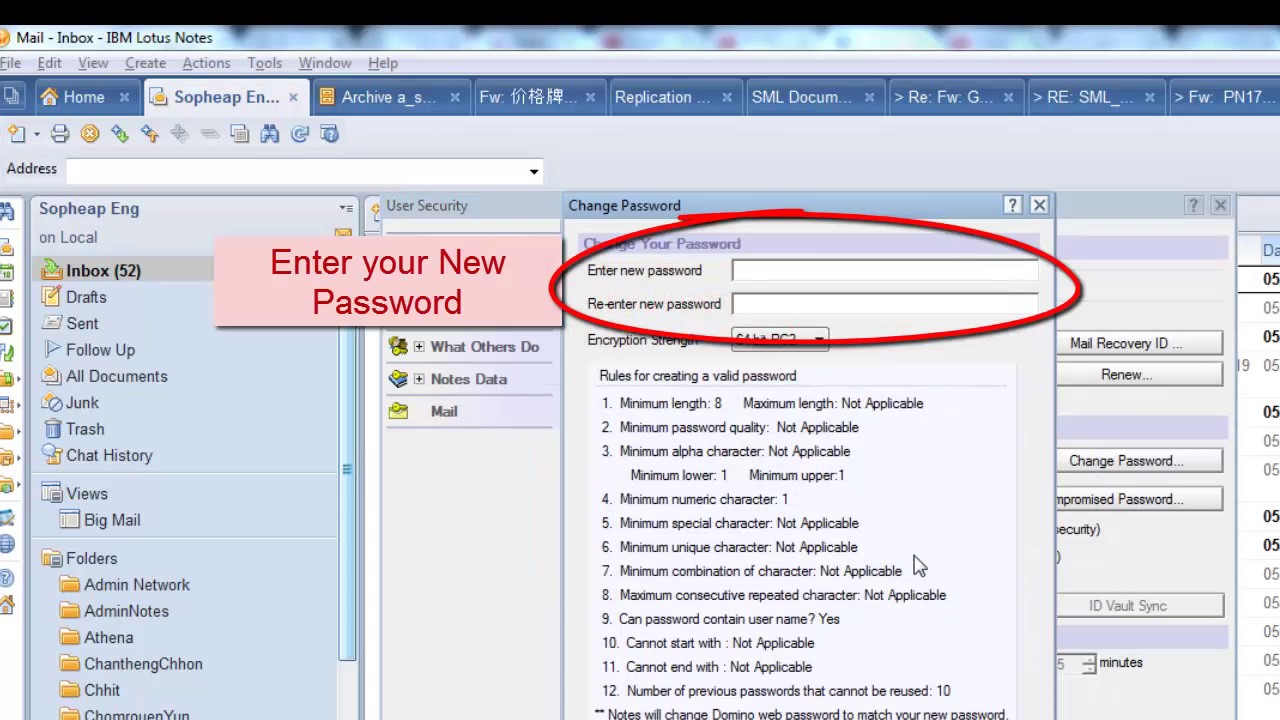The image size is (1280, 720).
Task: Expand What Others Do in User Security
Action: point(420,347)
